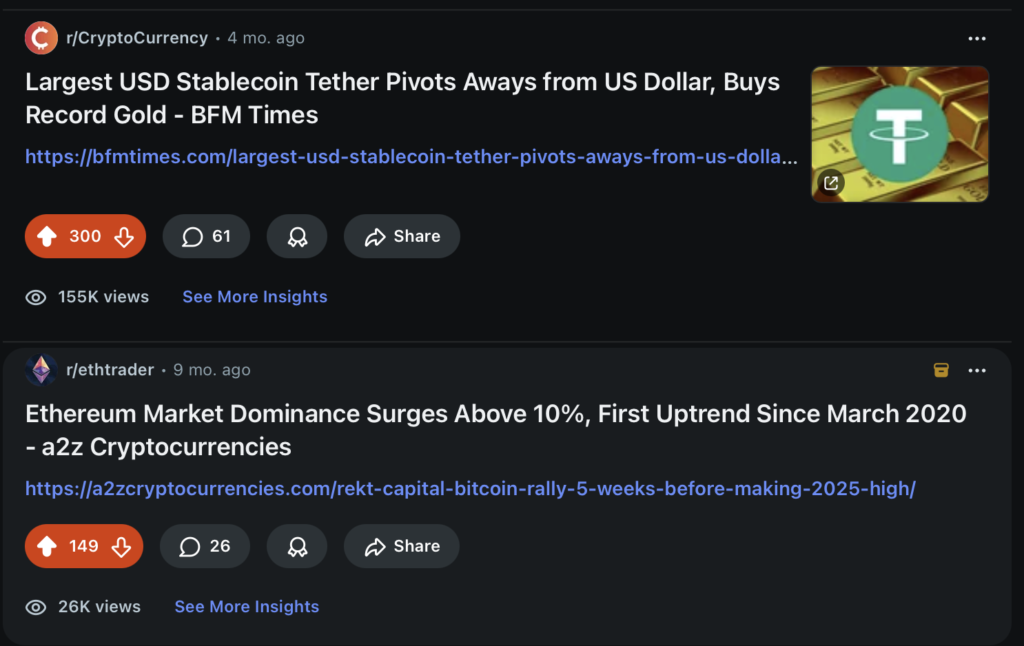The width and height of the screenshot is (1024, 646).
Task: Upvote the Ethereum Market Dominance post
Action: 47,546
